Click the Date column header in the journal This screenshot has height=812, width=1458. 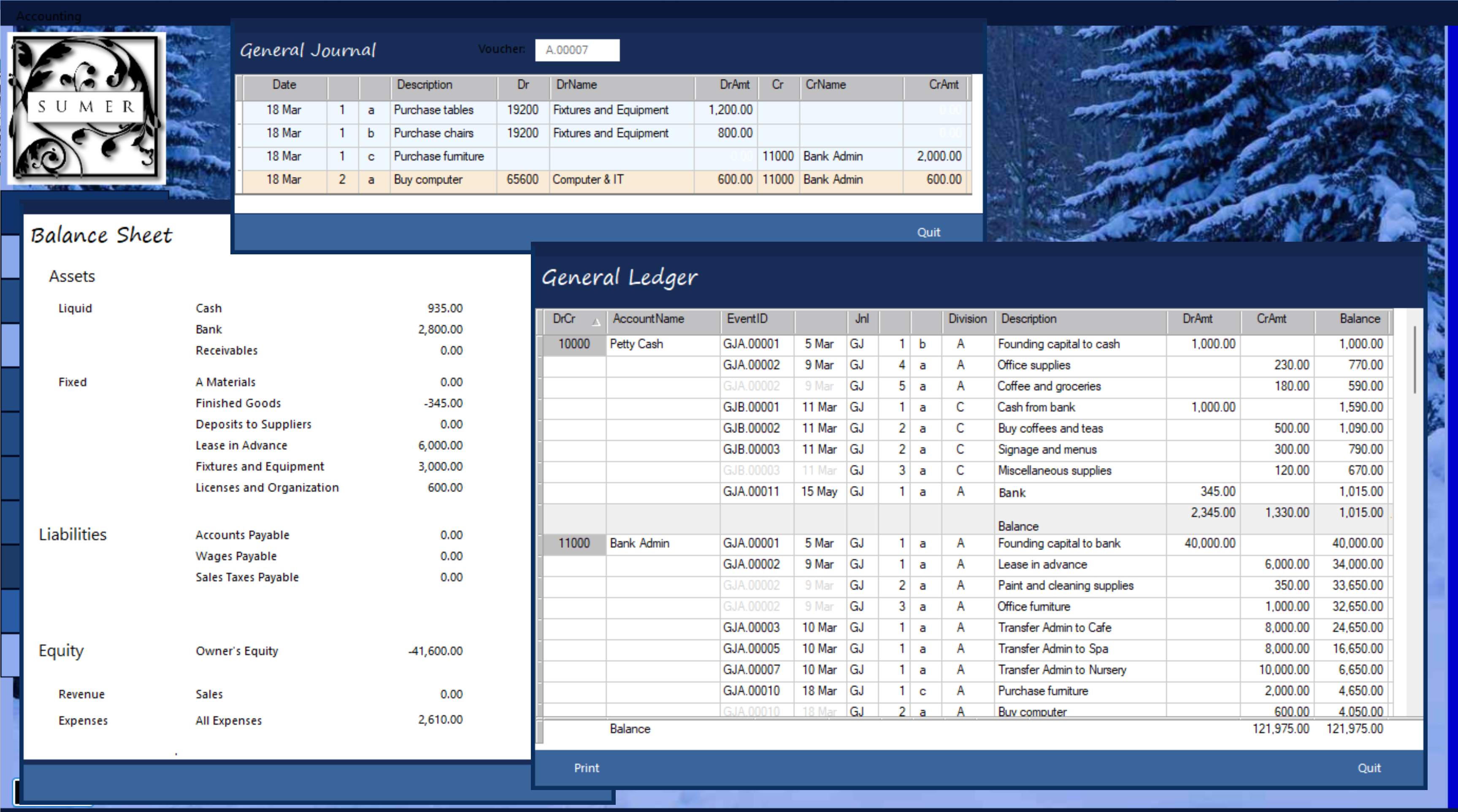pos(284,85)
